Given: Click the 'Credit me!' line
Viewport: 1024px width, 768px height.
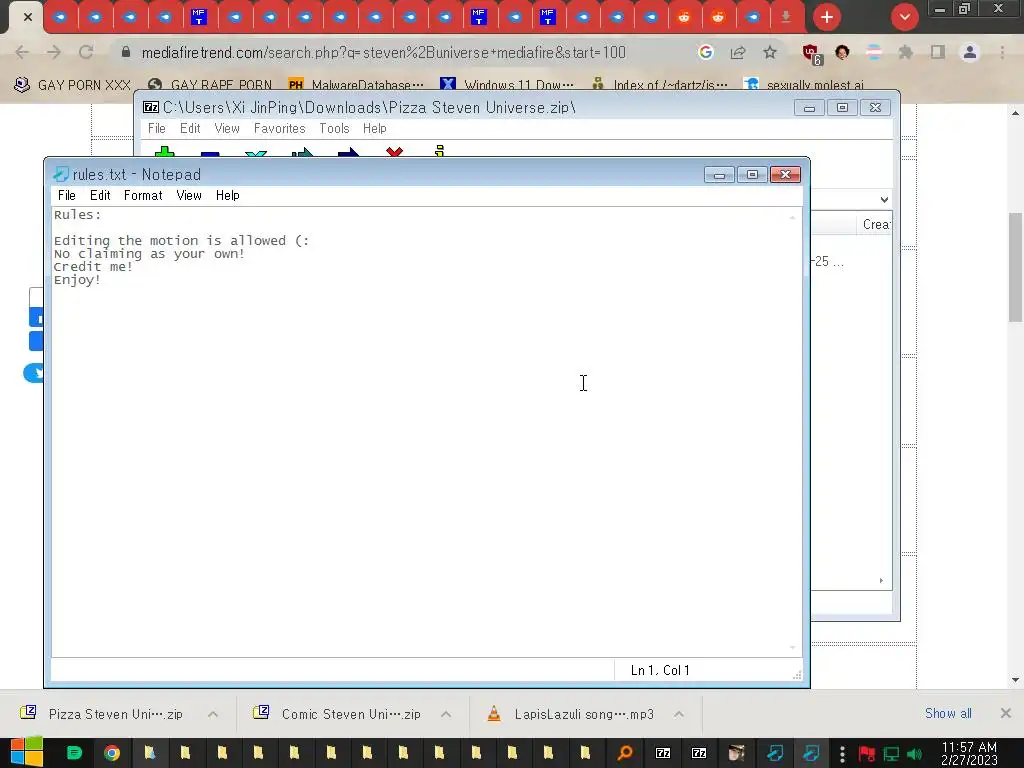Looking at the screenshot, I should 93,267.
